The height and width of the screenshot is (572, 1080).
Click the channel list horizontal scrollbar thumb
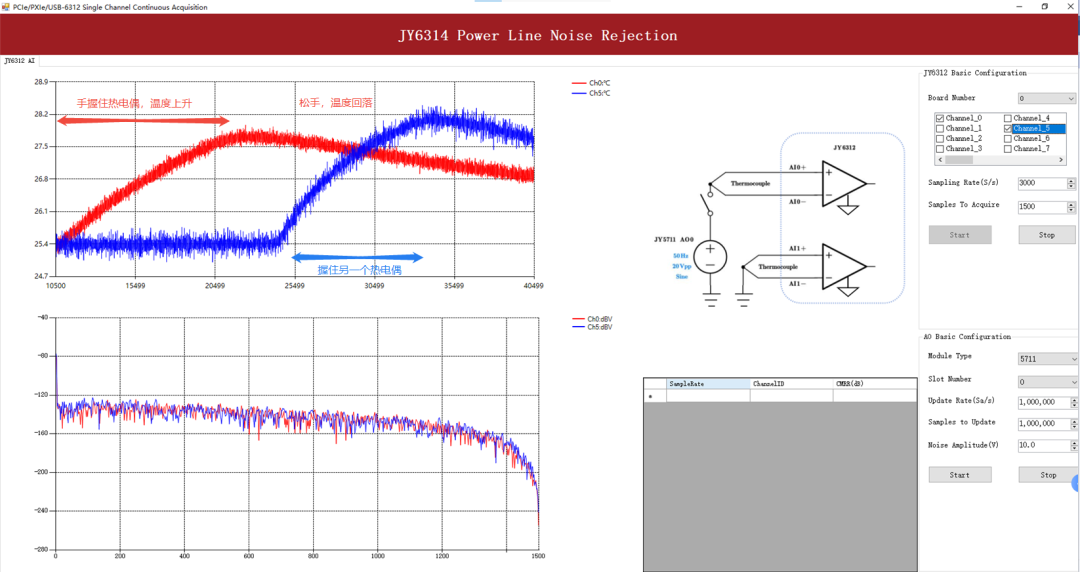point(959,159)
